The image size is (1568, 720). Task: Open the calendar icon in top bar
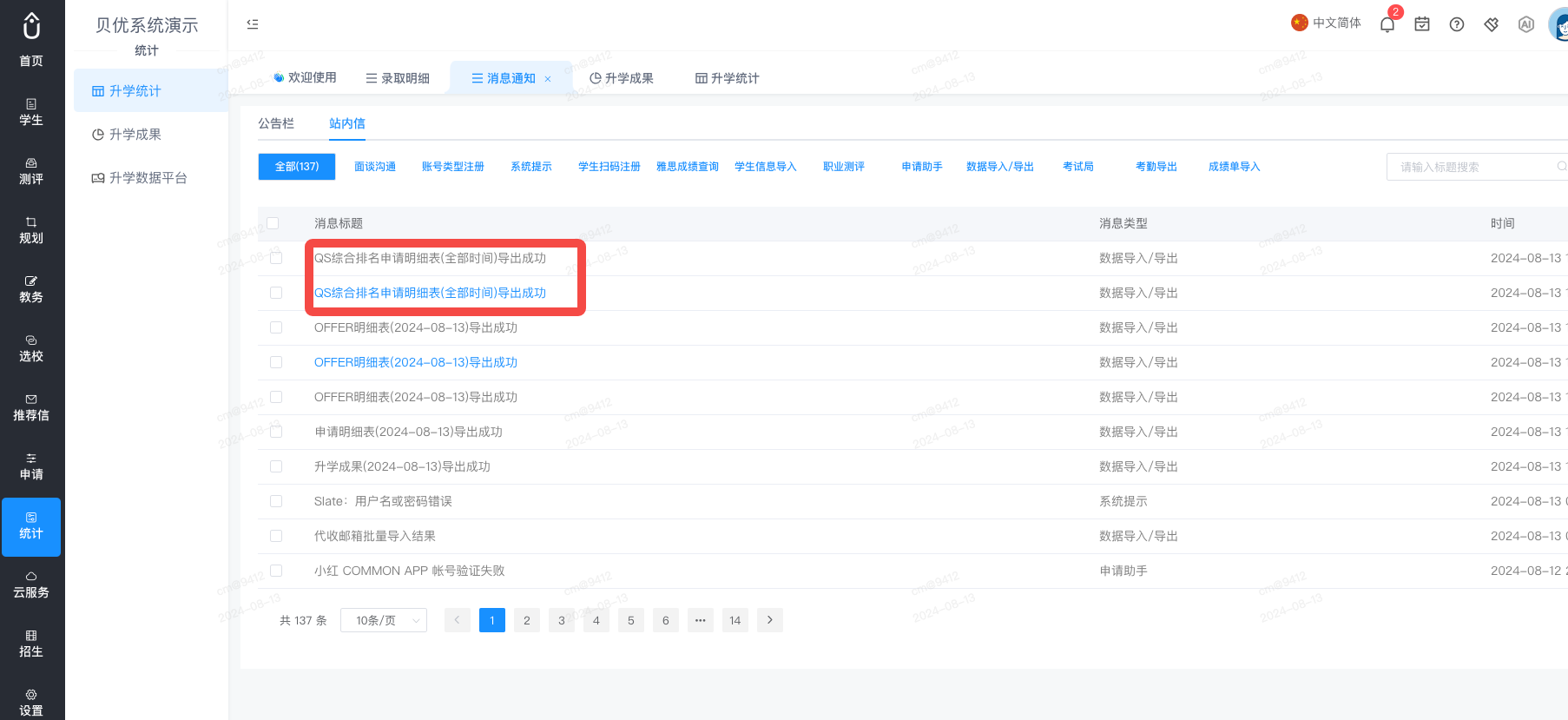click(x=1422, y=24)
